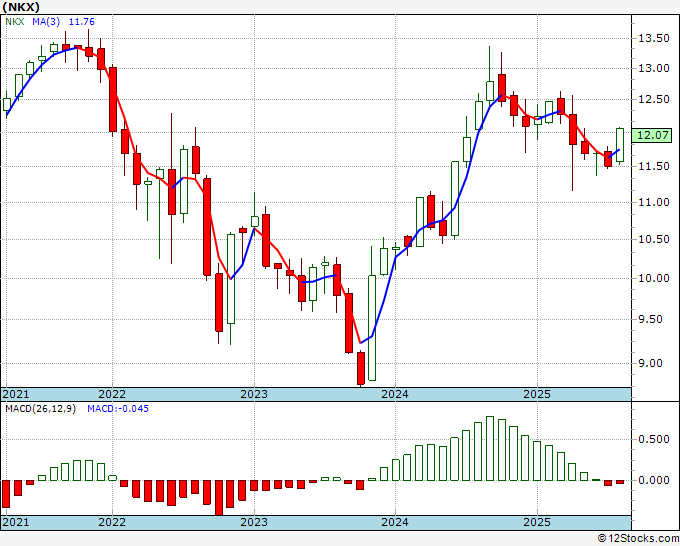Click 2023 on the price chart timeline
The width and height of the screenshot is (680, 546).
click(254, 394)
